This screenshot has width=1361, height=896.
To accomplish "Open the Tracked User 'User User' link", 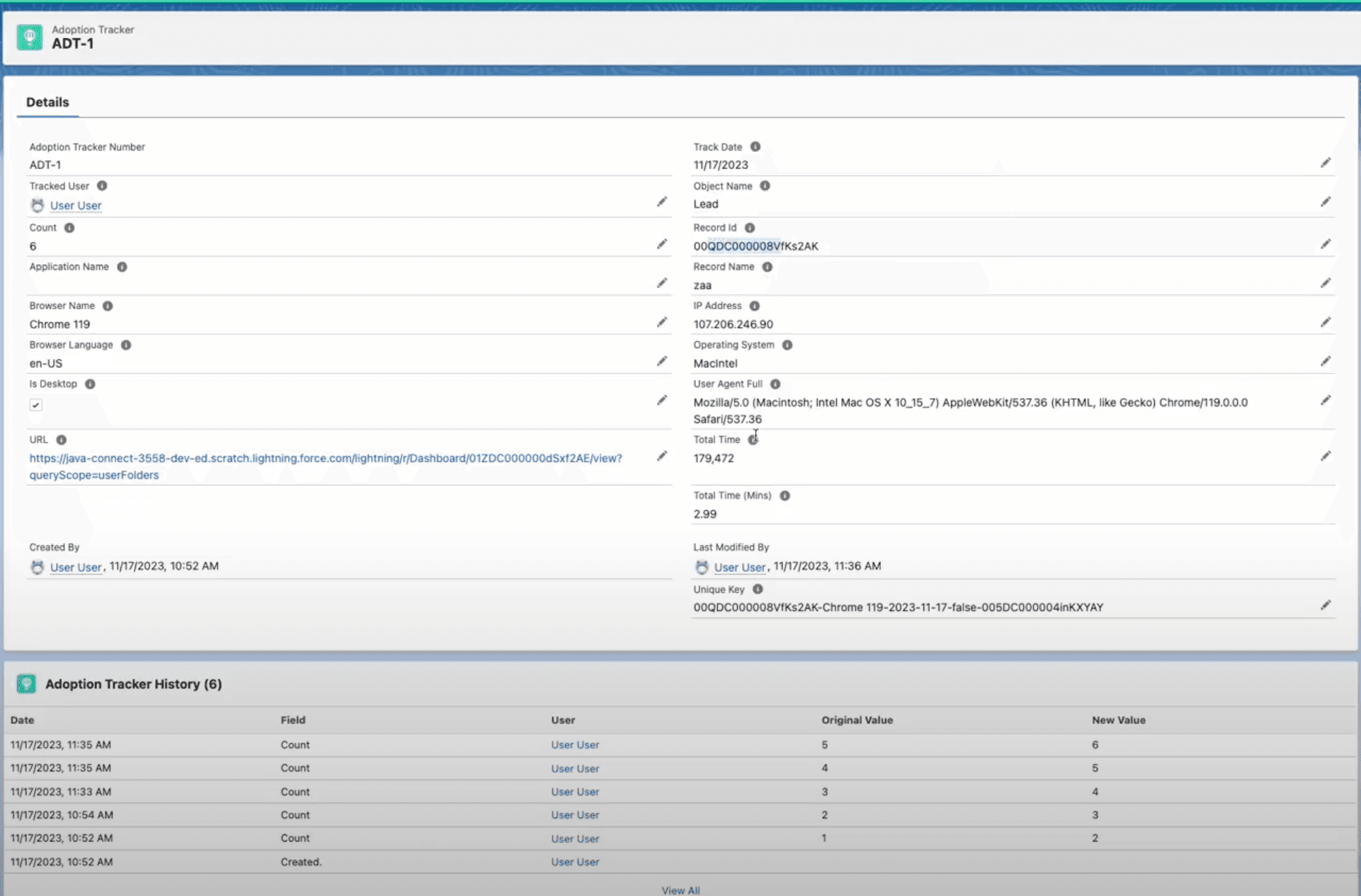I will click(x=76, y=205).
